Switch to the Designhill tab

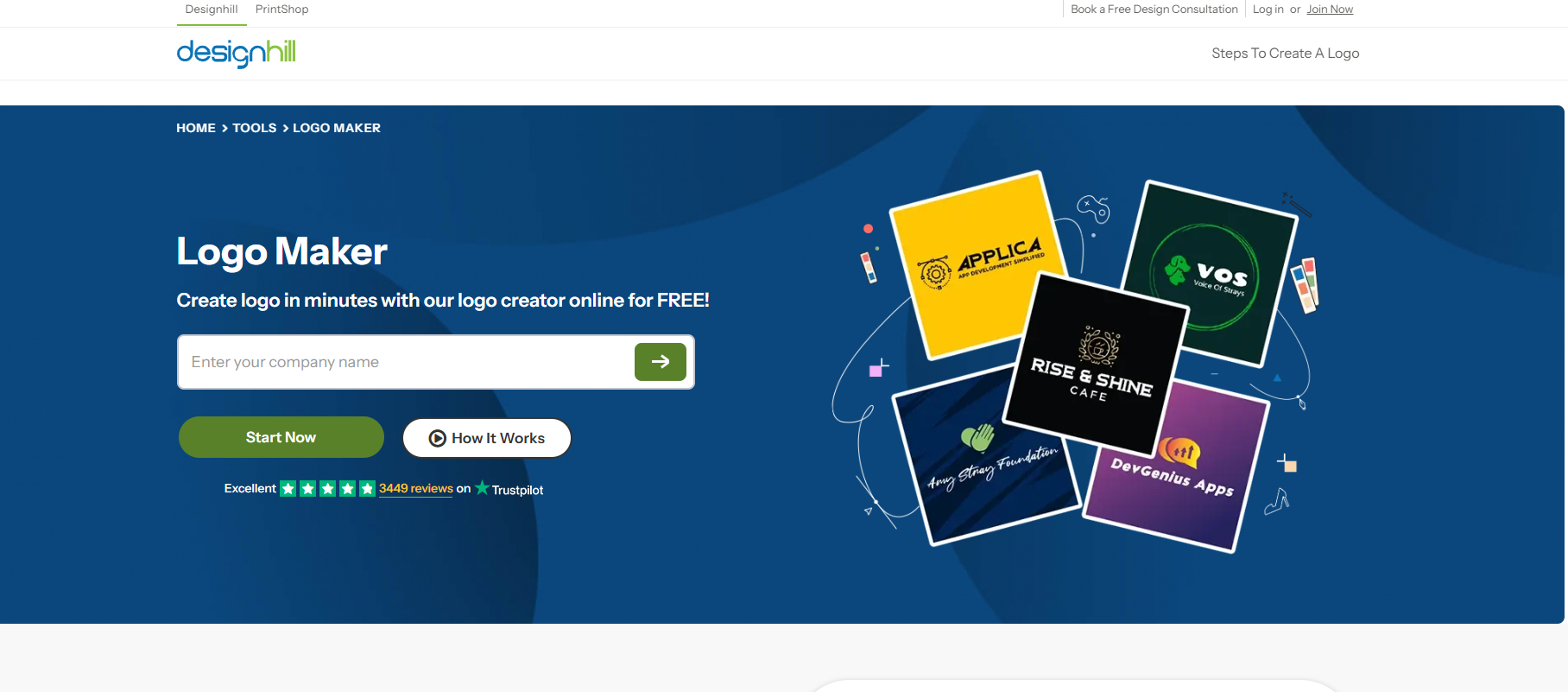click(212, 10)
